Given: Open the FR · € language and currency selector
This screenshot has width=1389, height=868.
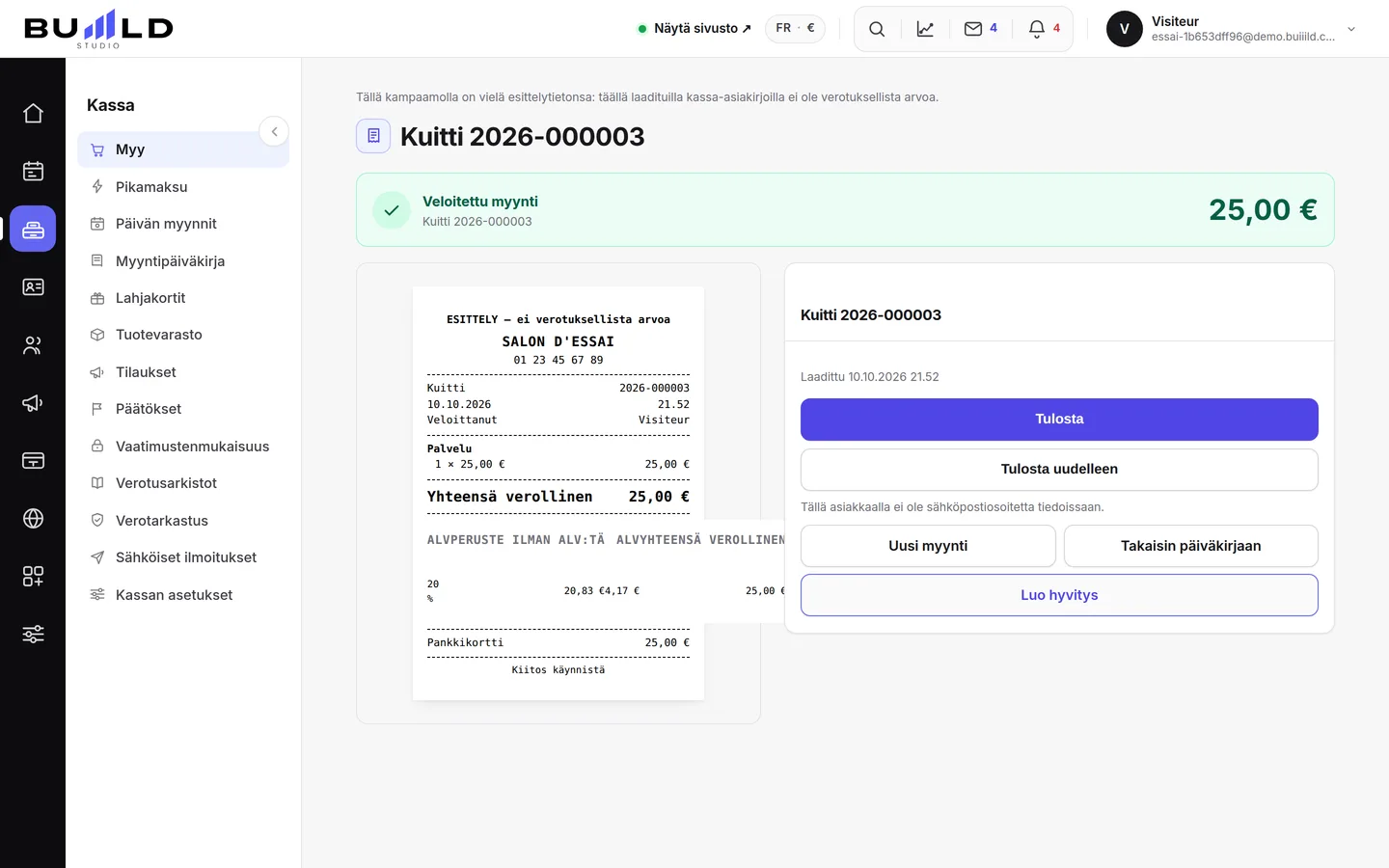Looking at the screenshot, I should click(795, 28).
